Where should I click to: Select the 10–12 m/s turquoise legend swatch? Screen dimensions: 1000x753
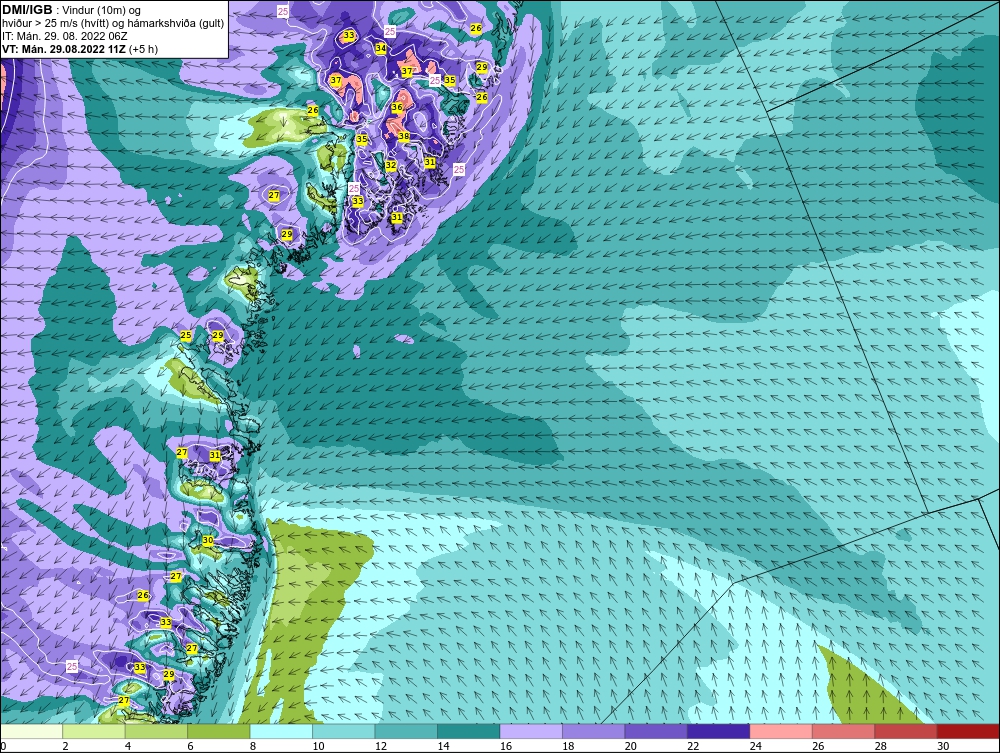[344, 731]
